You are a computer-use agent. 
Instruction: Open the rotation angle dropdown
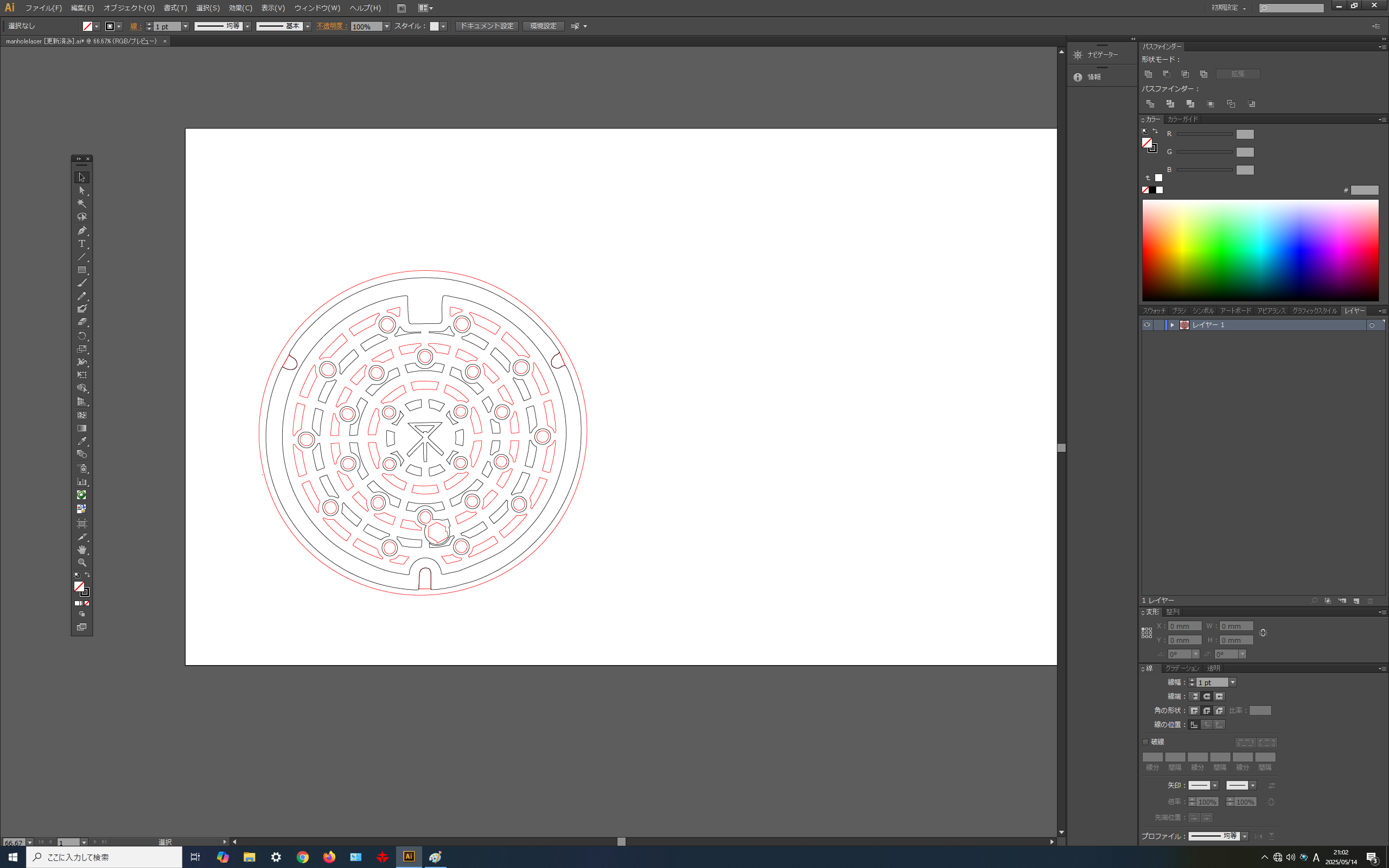coord(1196,654)
